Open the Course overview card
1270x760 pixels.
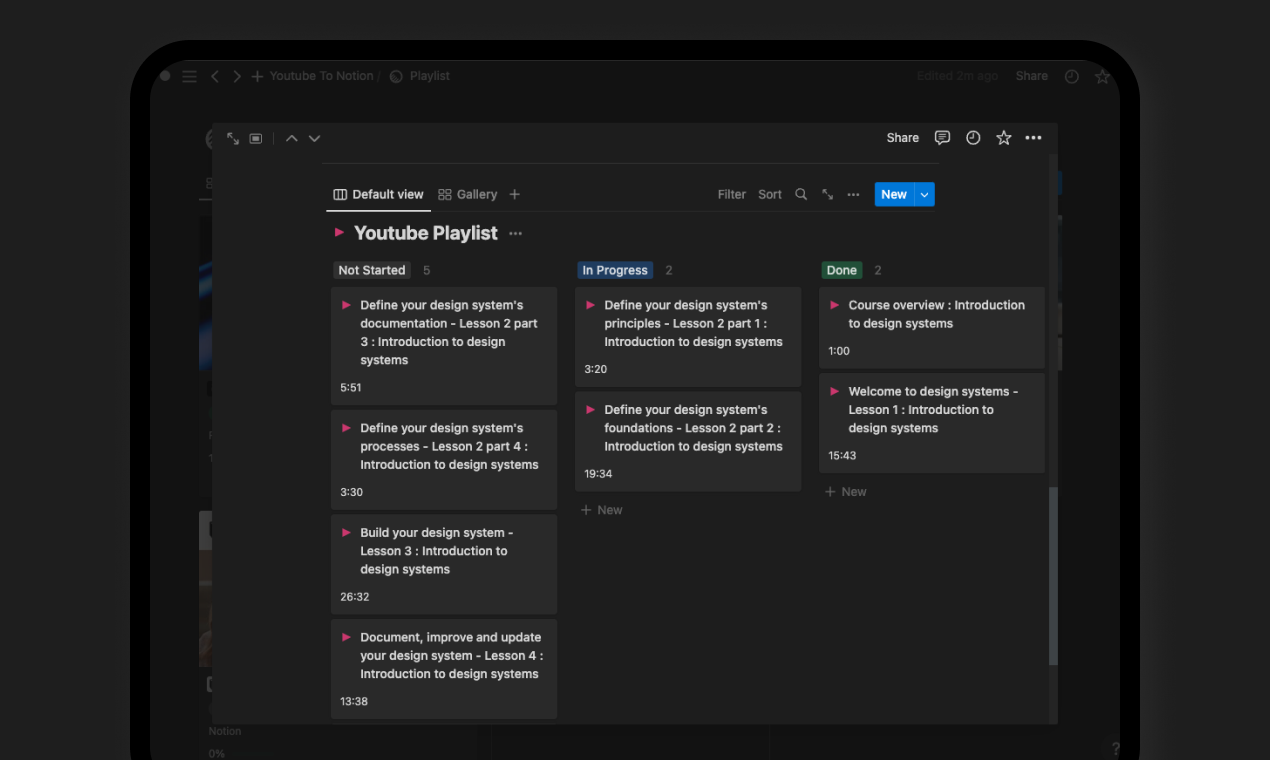click(932, 328)
